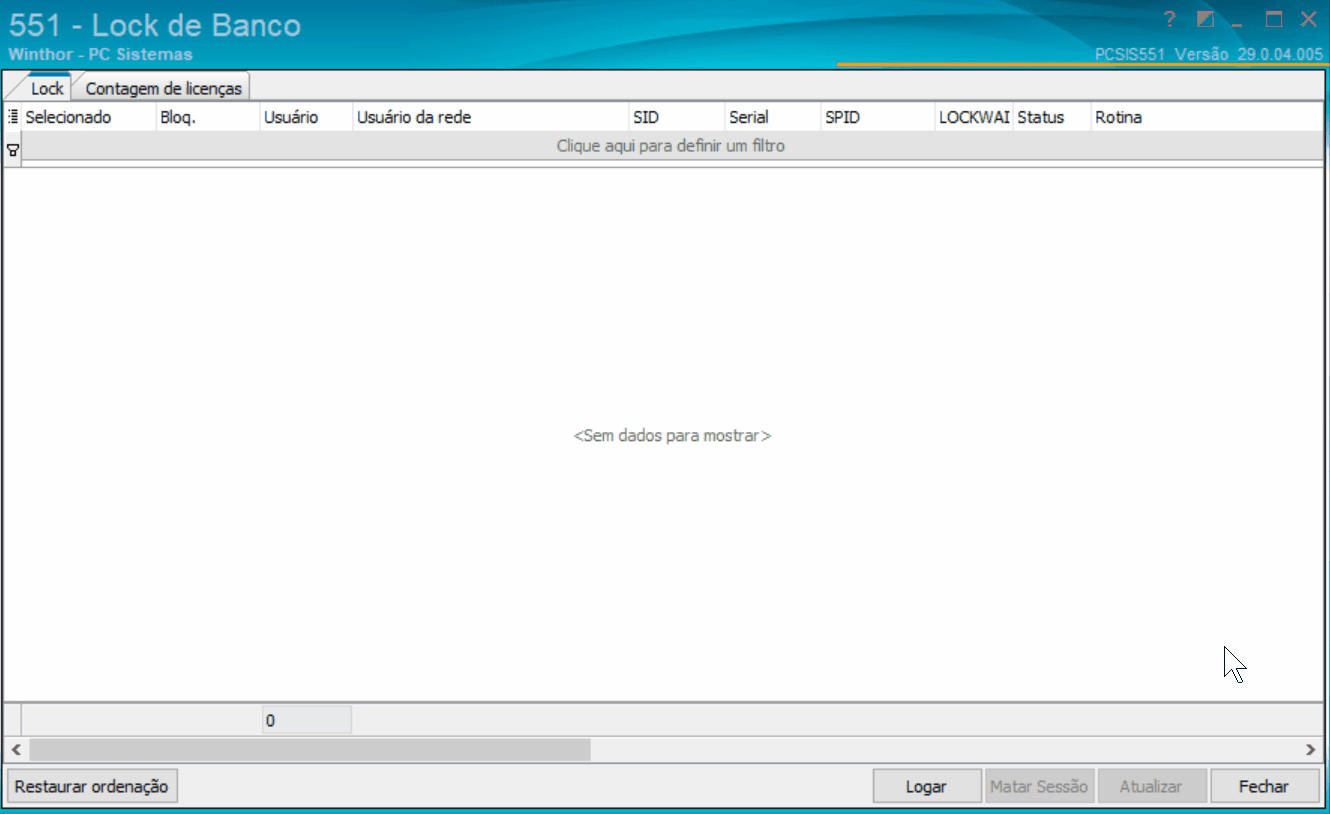Viewport: 1330px width, 814px height.
Task: Sort by Serial column header
Action: pos(773,117)
